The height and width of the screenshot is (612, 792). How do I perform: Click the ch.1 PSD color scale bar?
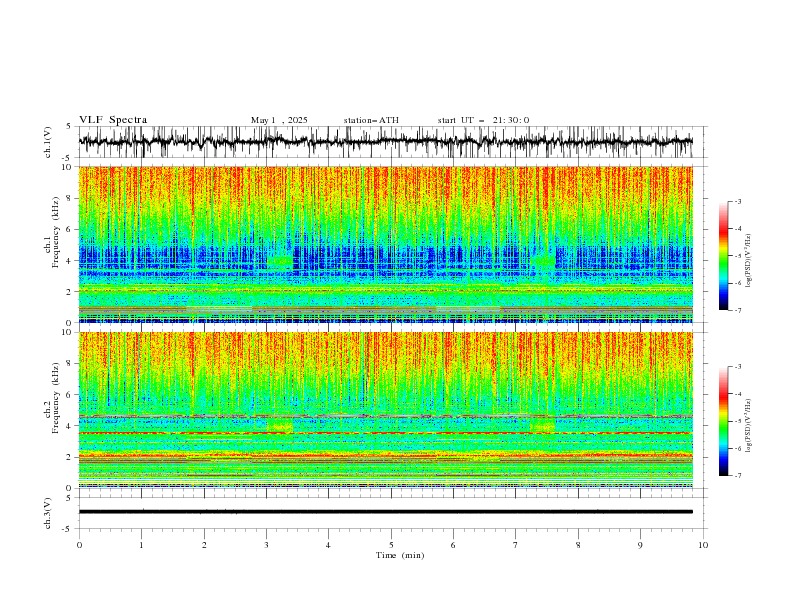point(724,256)
